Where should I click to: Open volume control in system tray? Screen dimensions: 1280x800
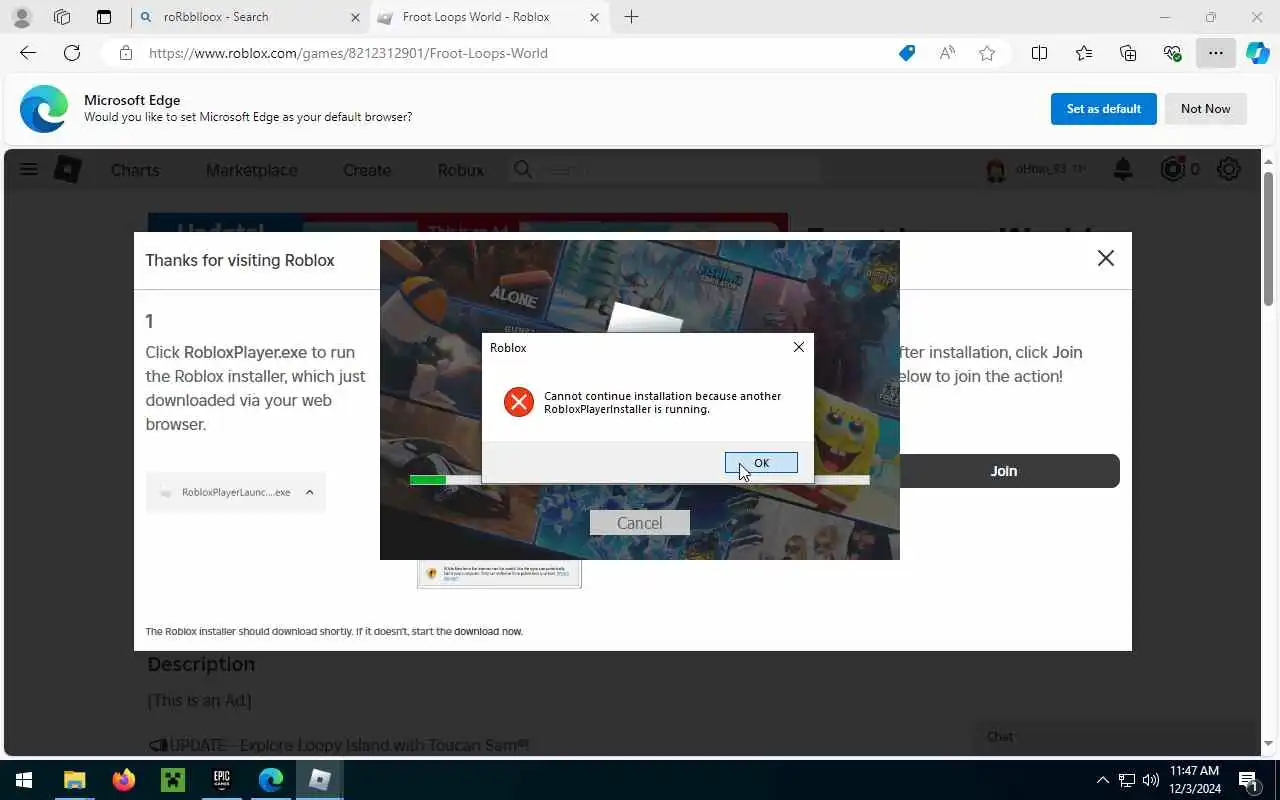(1151, 780)
